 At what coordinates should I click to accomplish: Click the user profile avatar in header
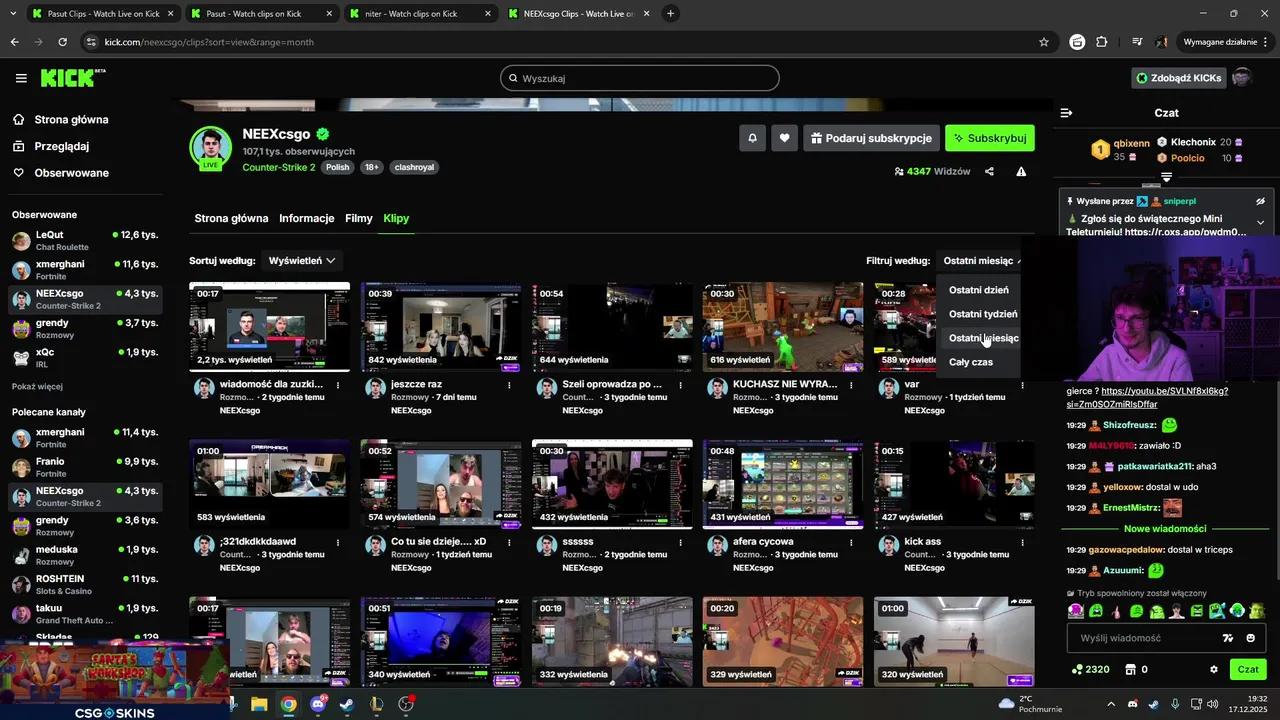coord(1242,78)
